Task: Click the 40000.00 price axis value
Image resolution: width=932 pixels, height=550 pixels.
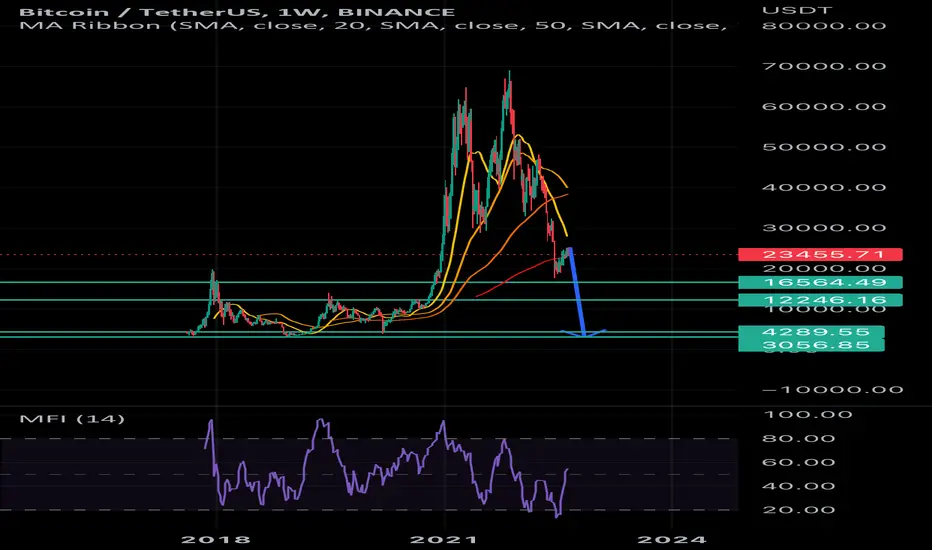Action: tap(824, 187)
